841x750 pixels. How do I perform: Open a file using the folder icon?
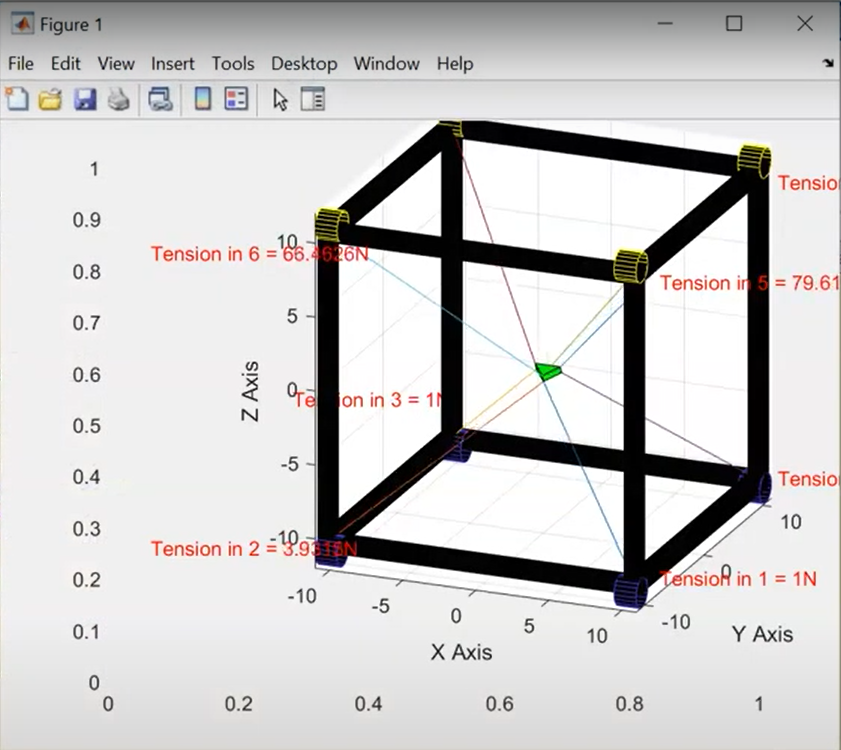tap(50, 100)
